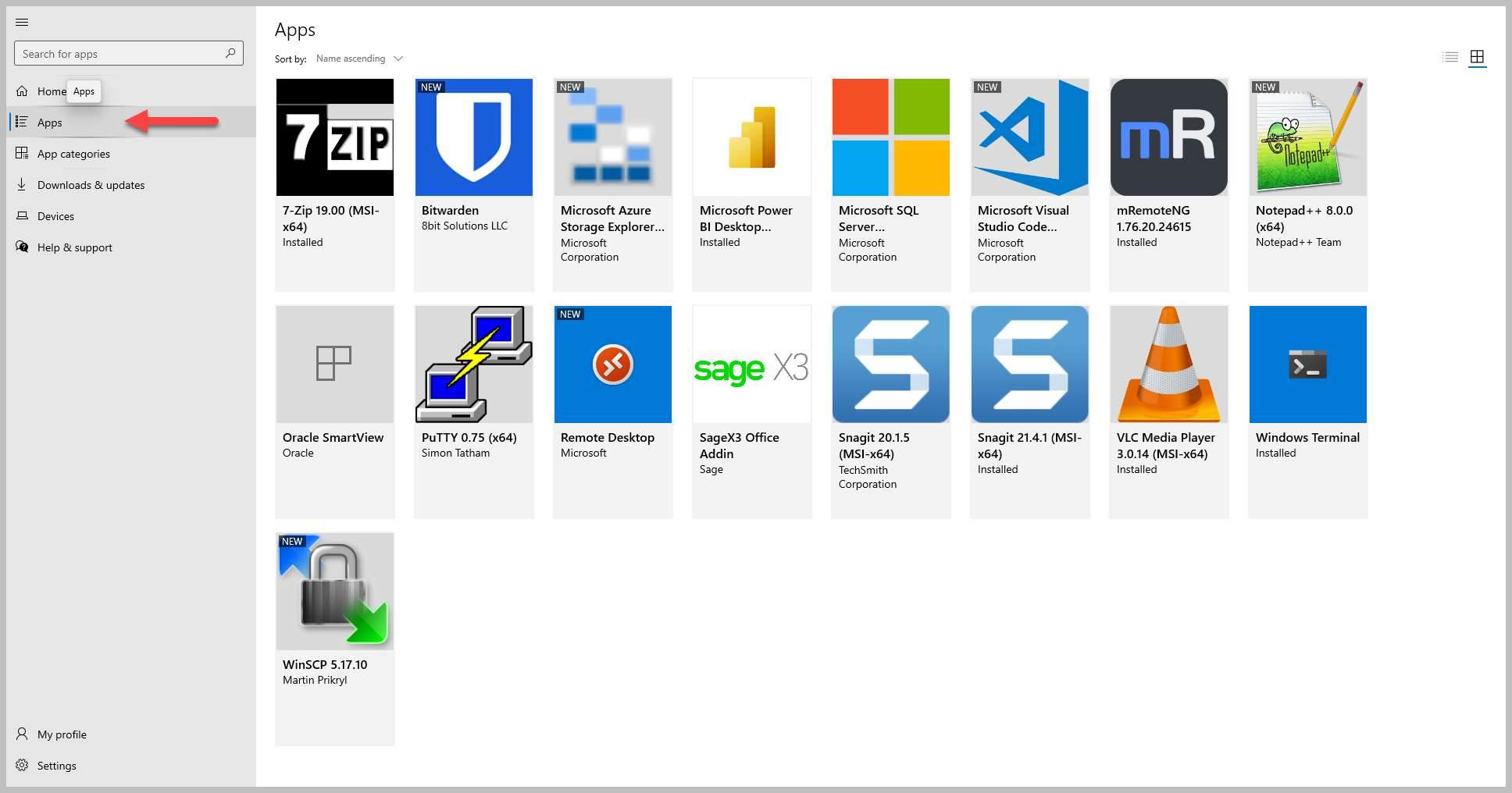The image size is (1512, 793).
Task: Open the 7-Zip app icon
Action: tap(335, 137)
